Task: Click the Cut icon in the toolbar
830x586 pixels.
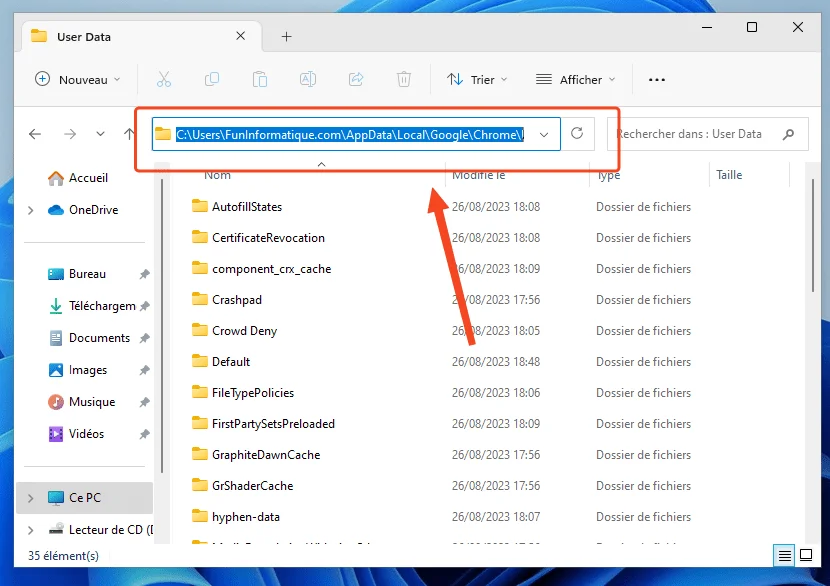Action: click(x=164, y=79)
